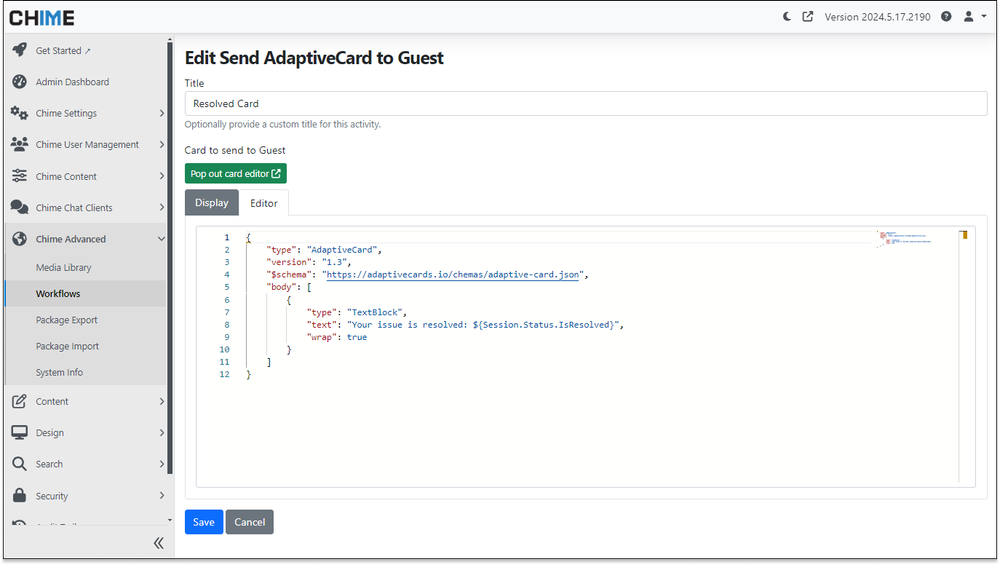Switch to the Display tab
Viewport: 1000px width, 565px height.
[212, 202]
